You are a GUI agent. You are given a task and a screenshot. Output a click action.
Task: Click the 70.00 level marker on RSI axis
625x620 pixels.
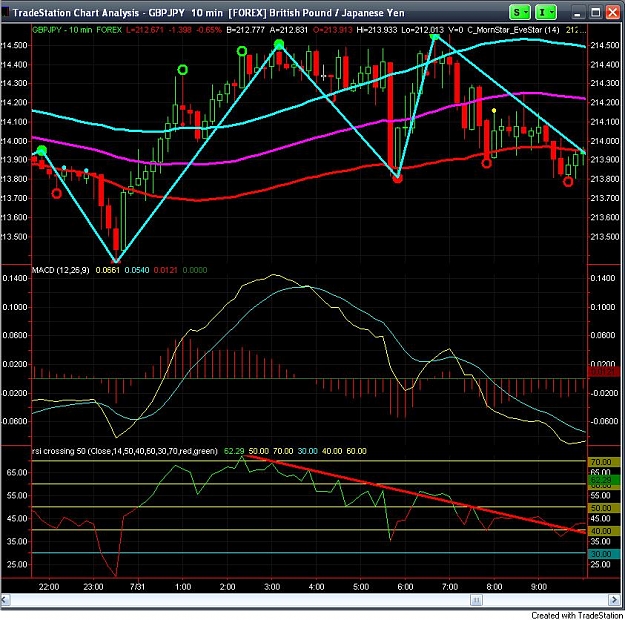[601, 462]
